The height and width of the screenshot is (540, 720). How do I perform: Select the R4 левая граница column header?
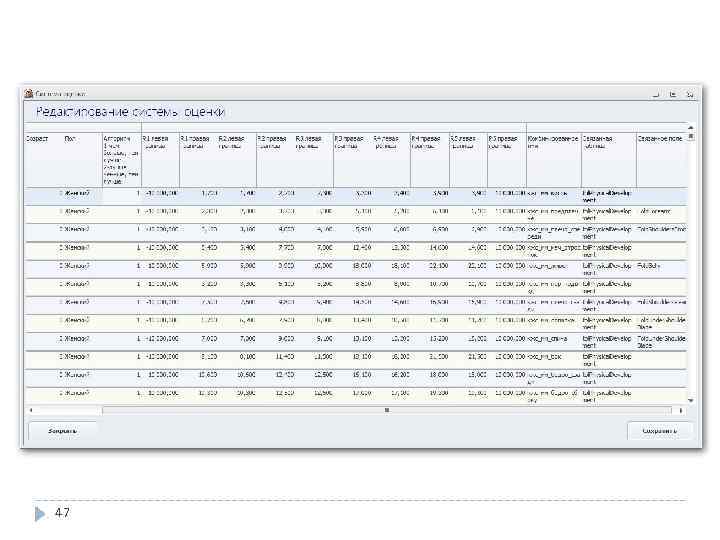click(x=391, y=159)
